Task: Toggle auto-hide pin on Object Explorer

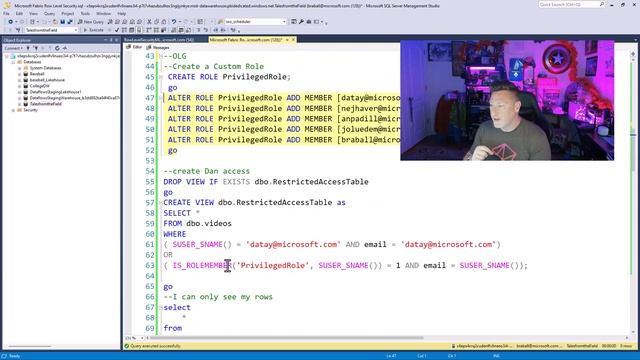Action: coord(111,40)
